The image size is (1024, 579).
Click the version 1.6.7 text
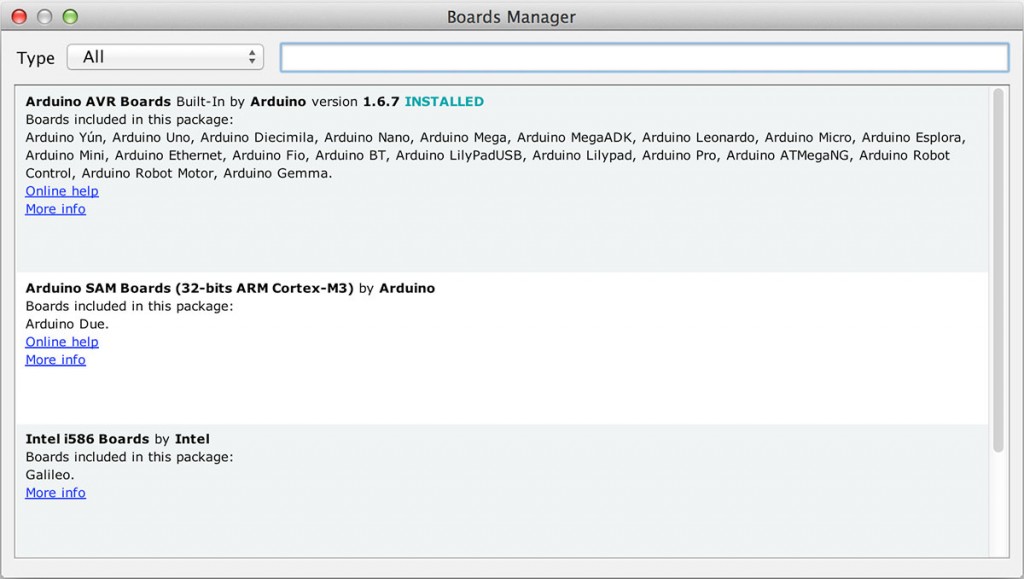pos(355,102)
